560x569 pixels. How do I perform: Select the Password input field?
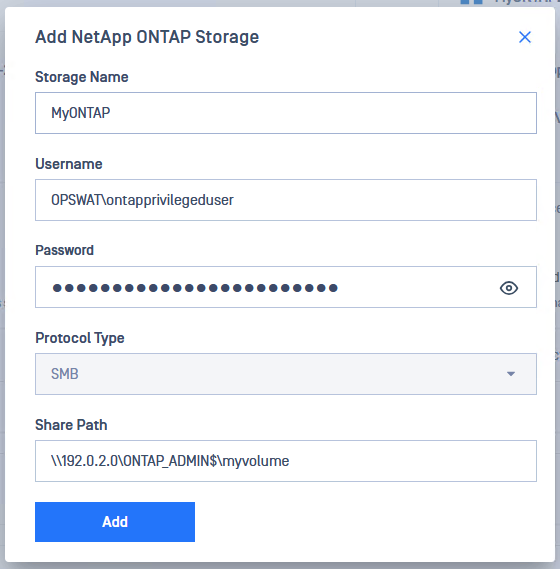click(x=286, y=287)
